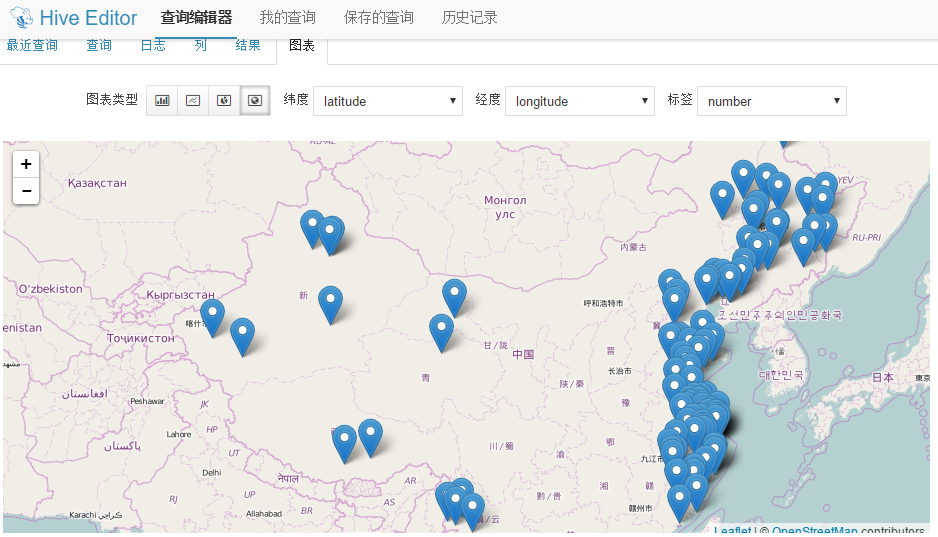Open 我的查询 in top navigation

(288, 18)
